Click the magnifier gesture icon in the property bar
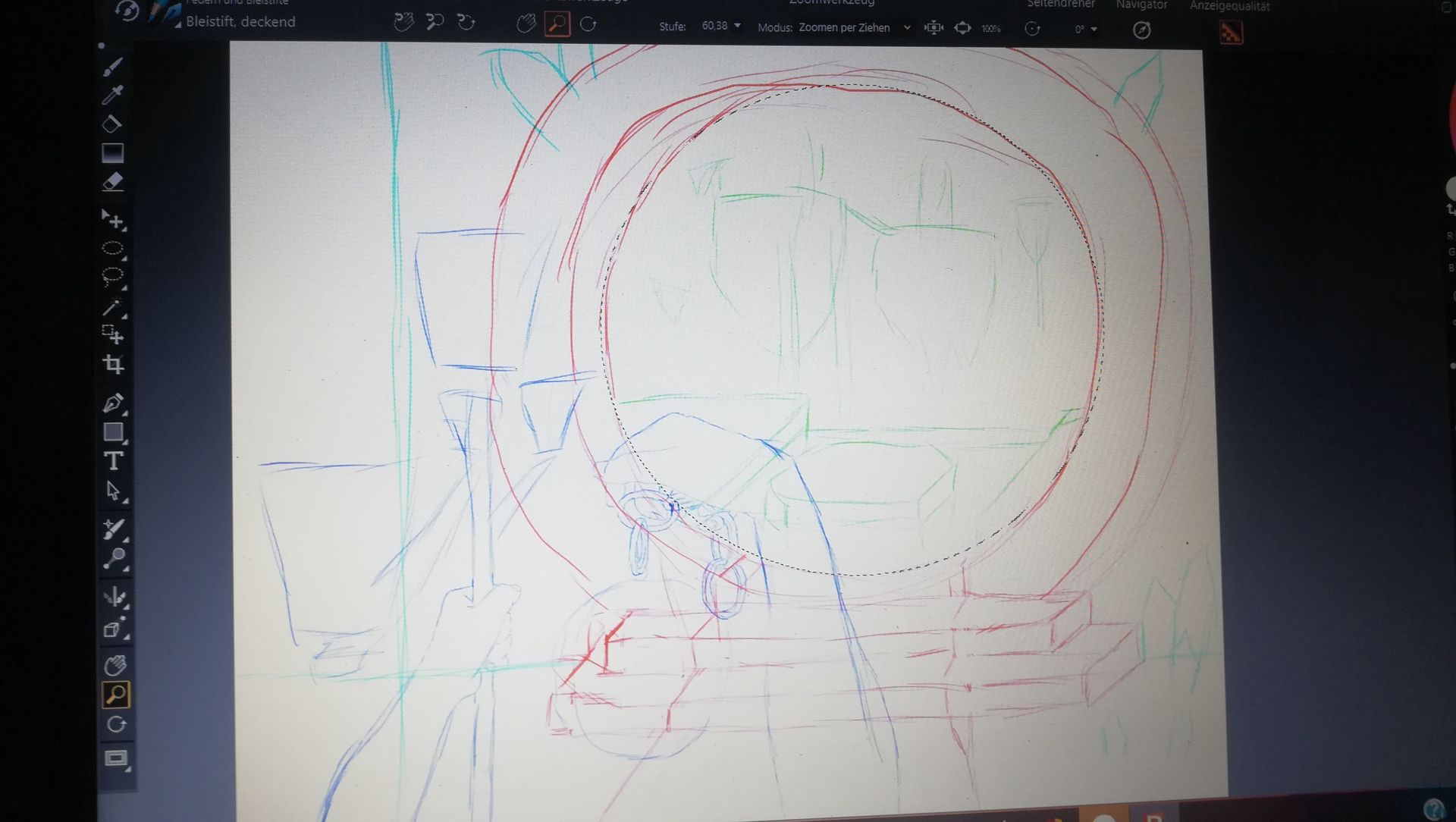Viewport: 1456px width, 822px height. (x=435, y=22)
